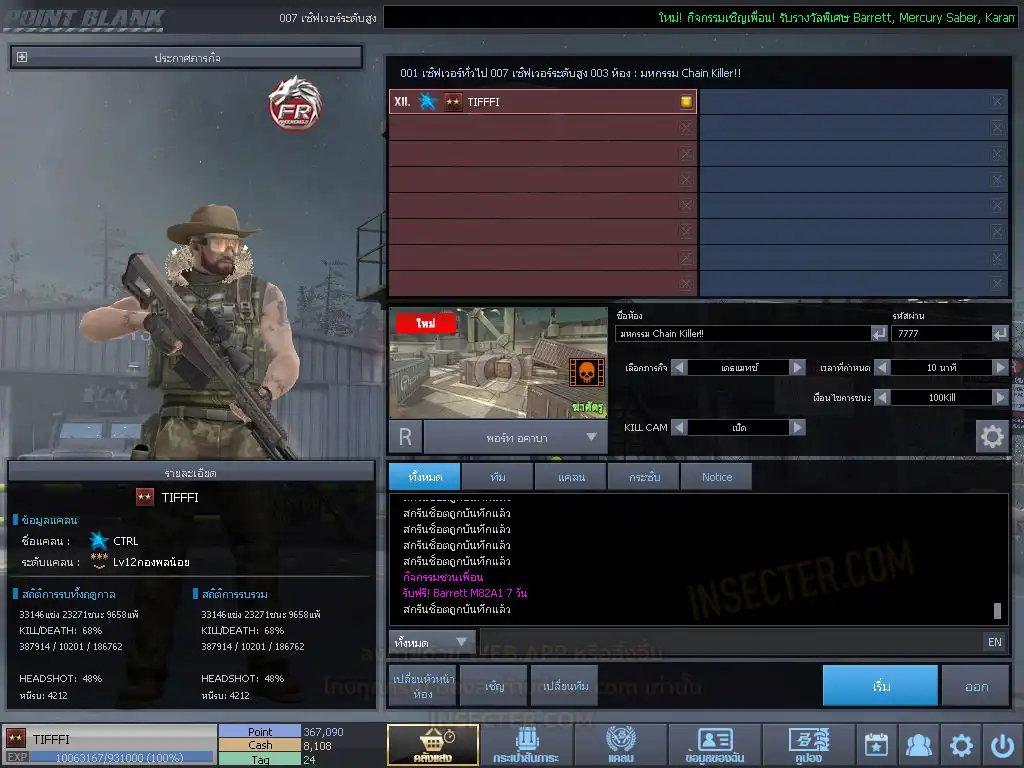Viewport: 1024px width, 768px height.
Task: Open the chat channel dropdown
Action: (433, 642)
